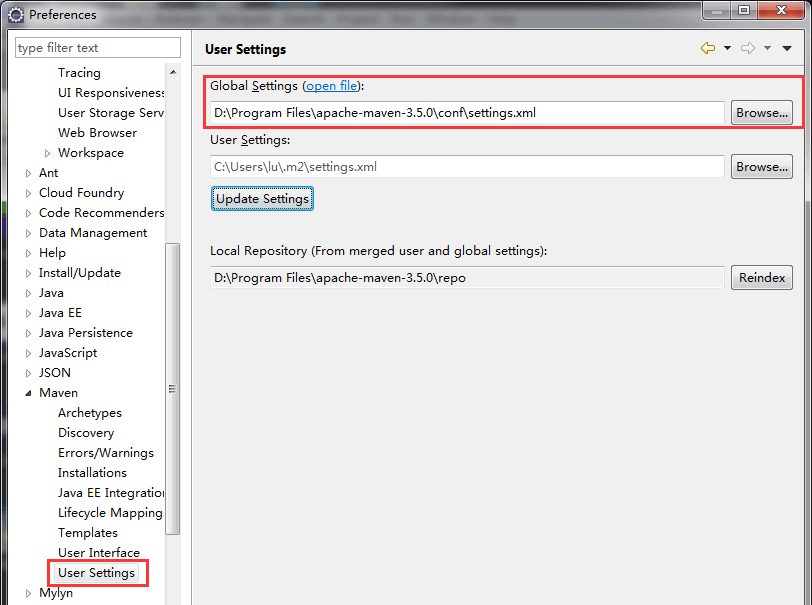Click the Eclipse Preferences window icon

tap(16, 14)
